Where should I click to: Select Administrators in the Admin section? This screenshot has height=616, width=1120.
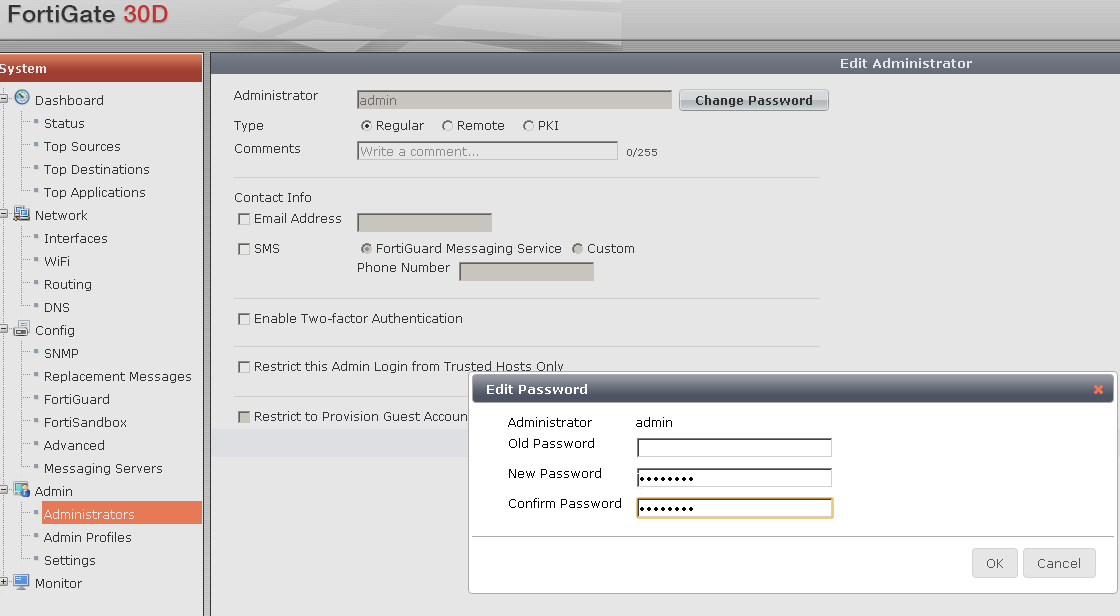coord(121,514)
